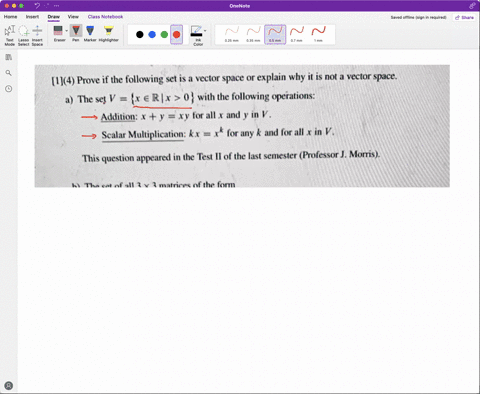Expand the Ink Color dropdown arrow
Image resolution: width=480 pixels, height=394 pixels.
[x=205, y=31]
